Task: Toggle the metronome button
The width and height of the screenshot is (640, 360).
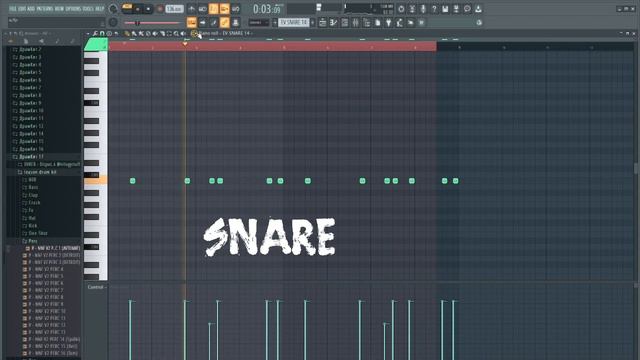Action: 191,9
